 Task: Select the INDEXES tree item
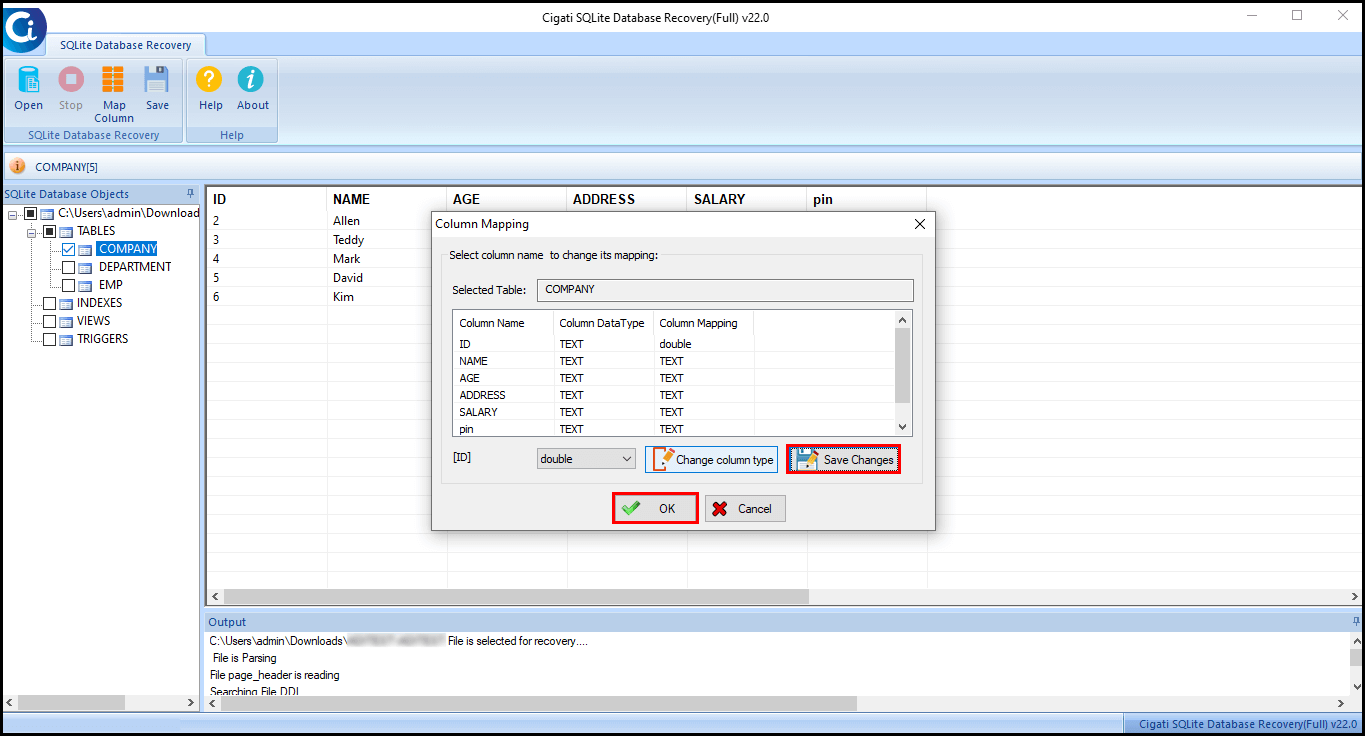pos(100,303)
